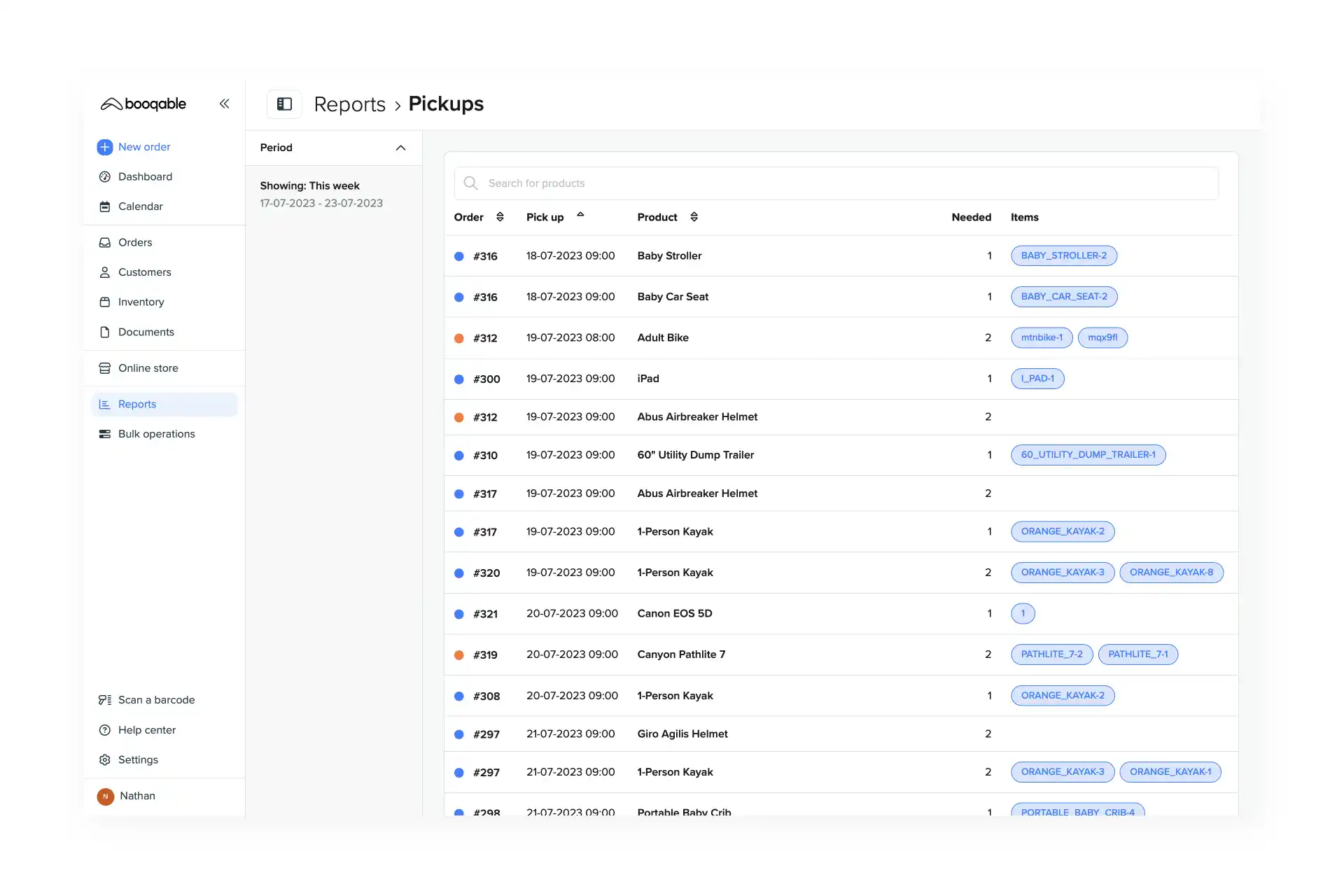The height and width of the screenshot is (896, 1344).
Task: Click the ORANGE_KAYAK-2 item tag
Action: coord(1062,531)
